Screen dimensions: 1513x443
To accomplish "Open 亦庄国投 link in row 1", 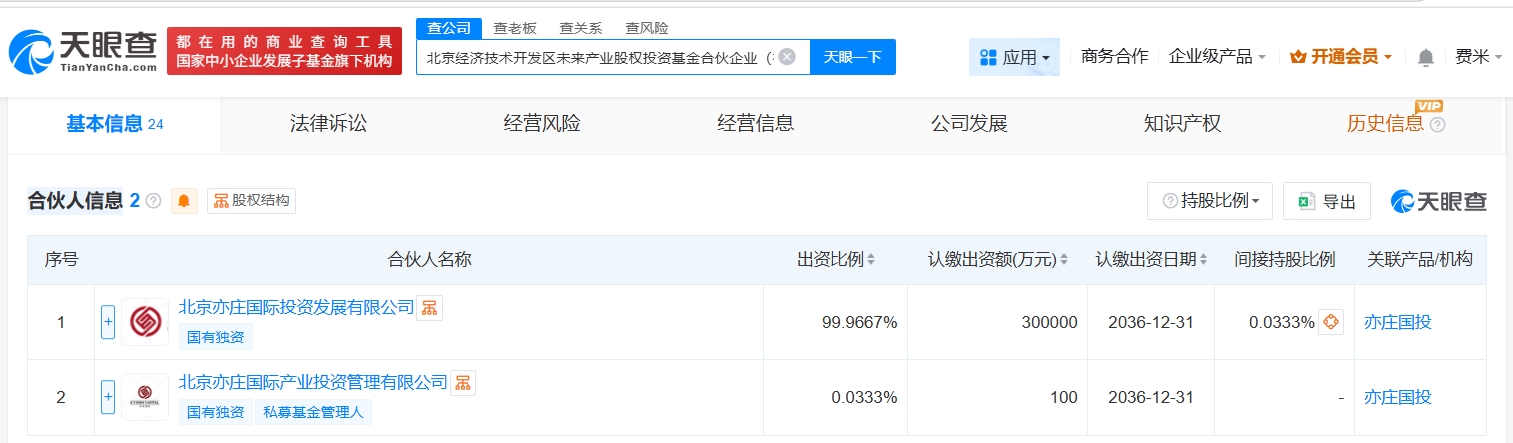I will (x=1398, y=322).
